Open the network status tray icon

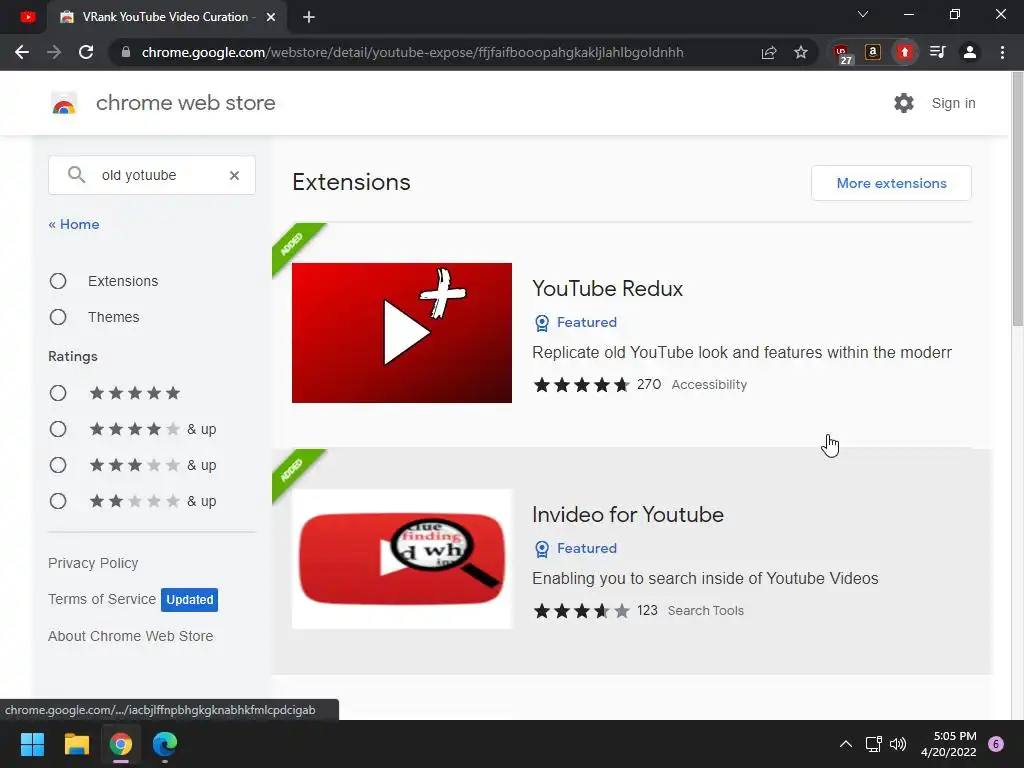click(x=873, y=744)
